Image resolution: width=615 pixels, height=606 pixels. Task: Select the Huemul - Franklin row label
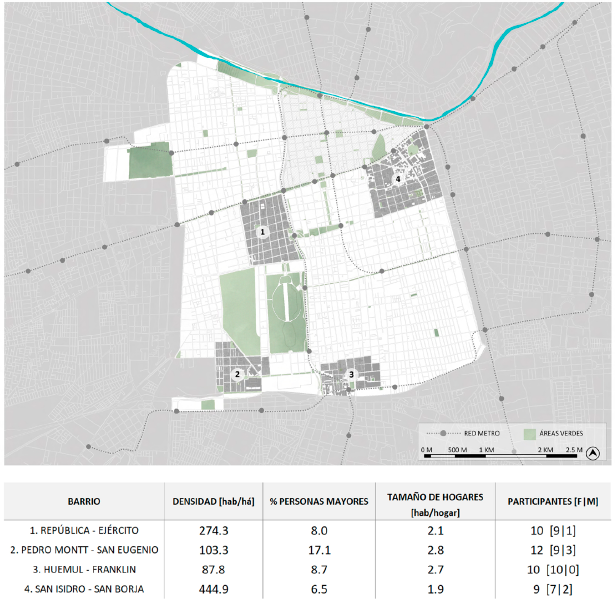pyautogui.click(x=83, y=568)
